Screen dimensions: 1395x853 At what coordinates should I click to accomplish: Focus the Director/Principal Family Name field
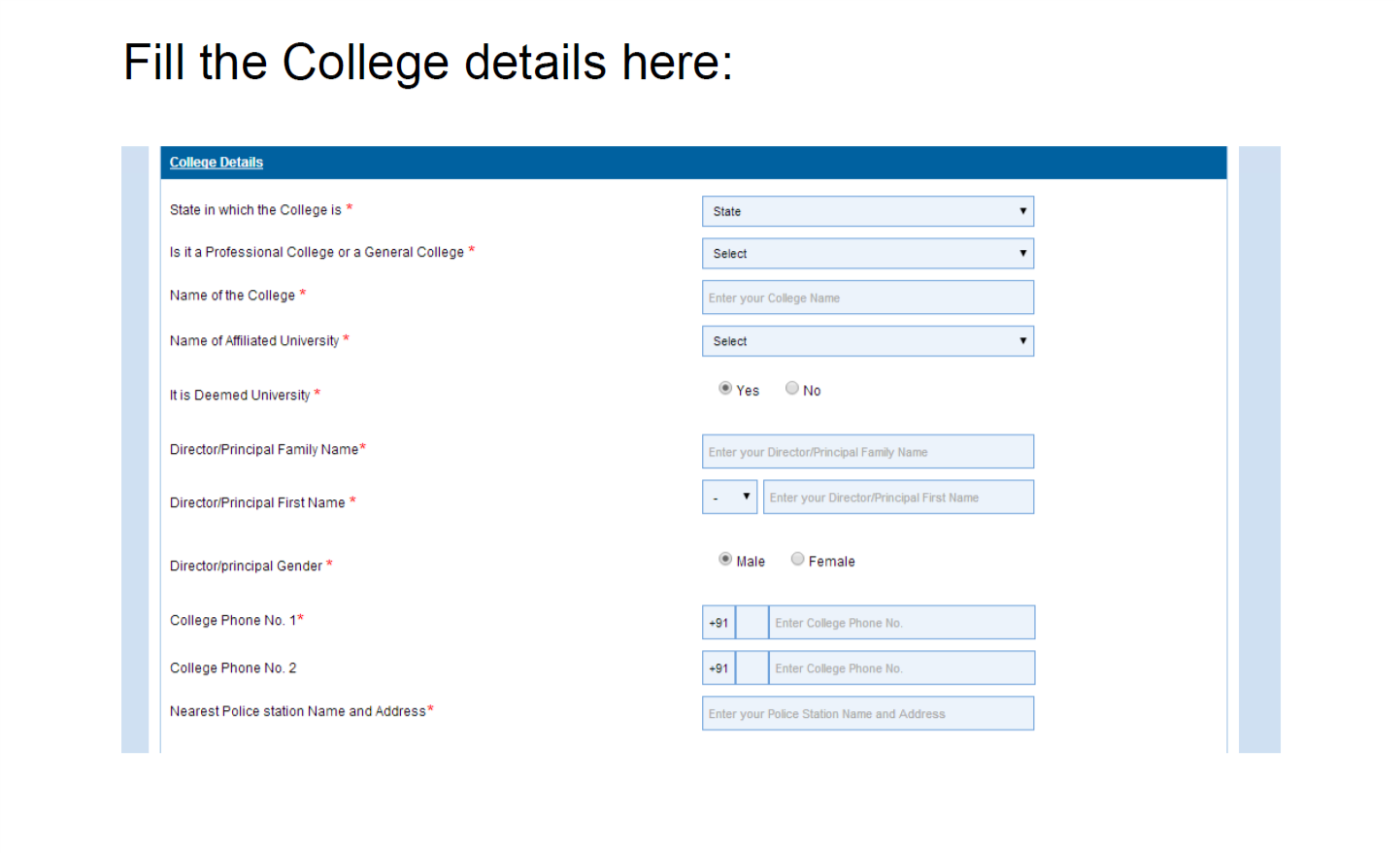(x=867, y=452)
